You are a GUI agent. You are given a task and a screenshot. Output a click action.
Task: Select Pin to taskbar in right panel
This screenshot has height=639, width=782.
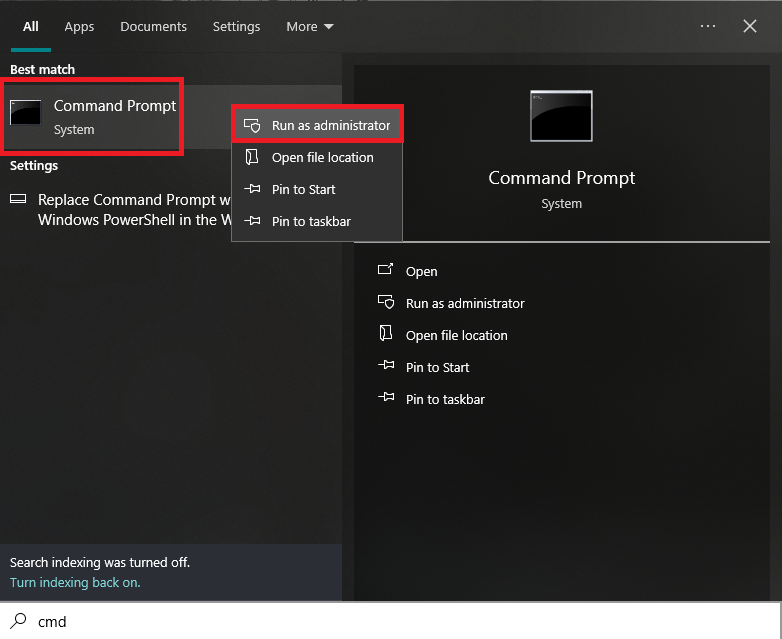(445, 399)
